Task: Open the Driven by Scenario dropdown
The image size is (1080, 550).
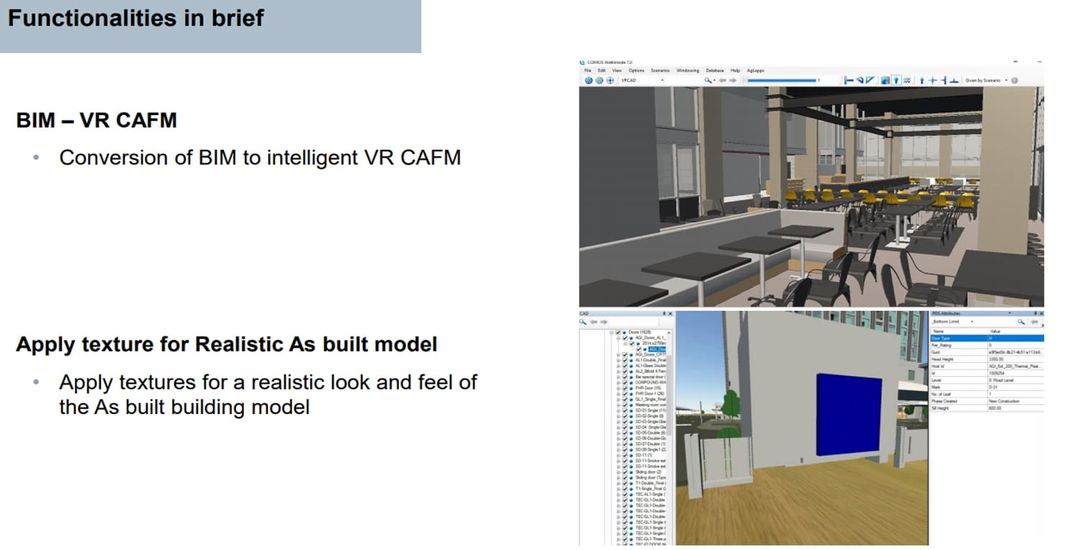Action: tap(1005, 80)
